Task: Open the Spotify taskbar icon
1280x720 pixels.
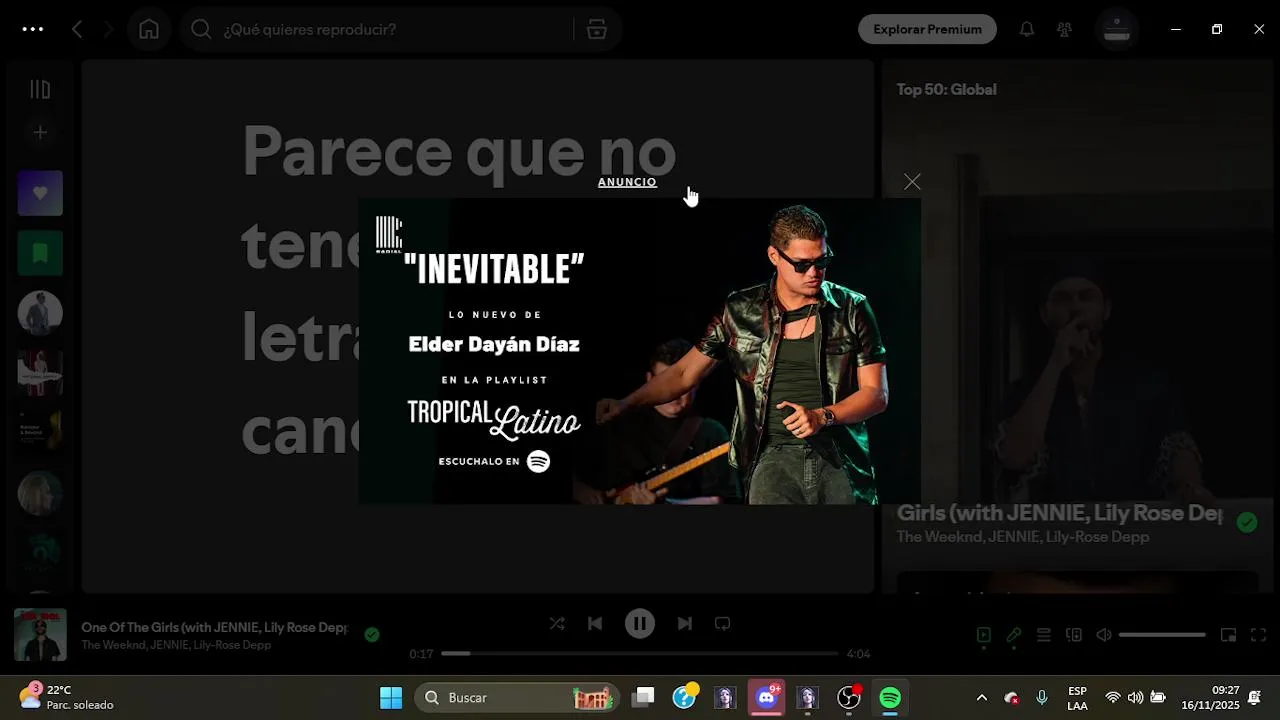Action: [x=890, y=698]
